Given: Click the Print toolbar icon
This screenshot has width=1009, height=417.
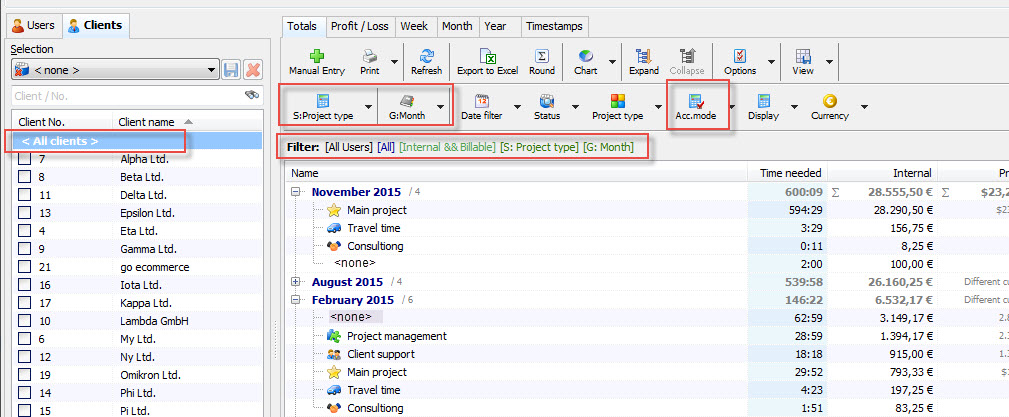Looking at the screenshot, I should (369, 56).
